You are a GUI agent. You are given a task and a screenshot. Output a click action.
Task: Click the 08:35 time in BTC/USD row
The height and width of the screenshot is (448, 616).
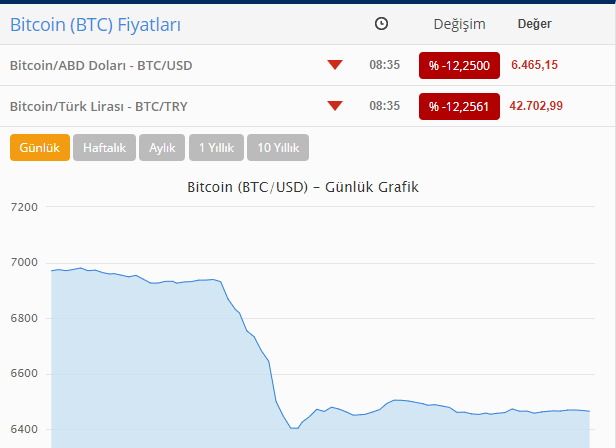click(x=385, y=65)
